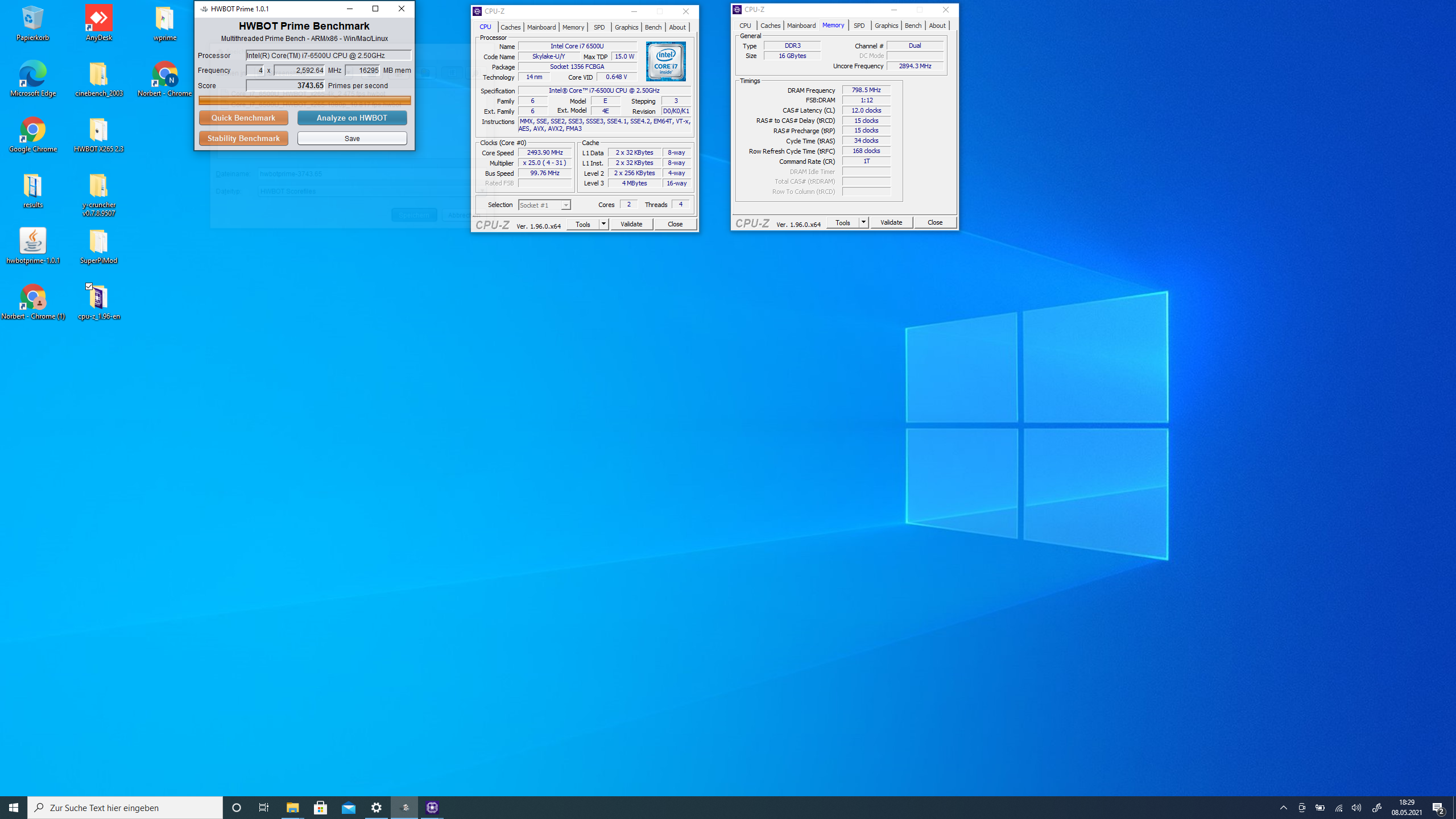Open File Explorer from the taskbar
The width and height of the screenshot is (1456, 819).
pyautogui.click(x=292, y=808)
